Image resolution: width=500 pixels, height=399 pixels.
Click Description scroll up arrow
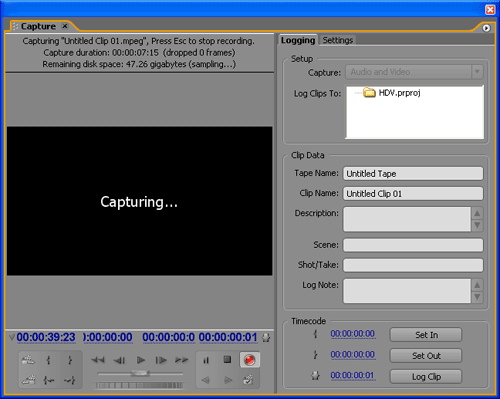477,213
